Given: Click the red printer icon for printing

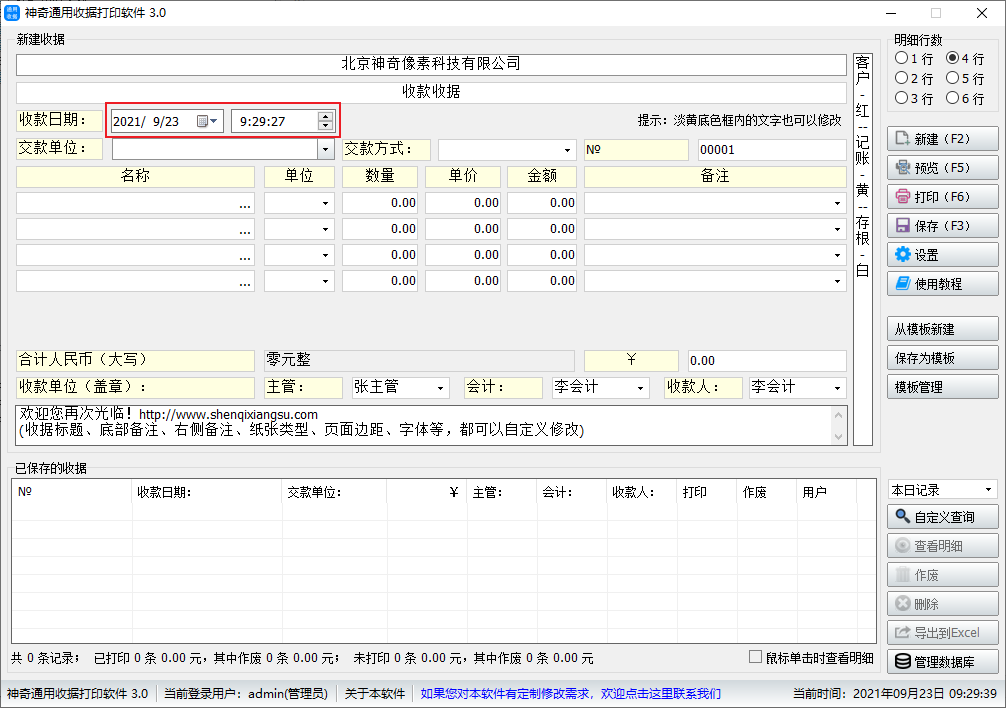Looking at the screenshot, I should pyautogui.click(x=903, y=196).
